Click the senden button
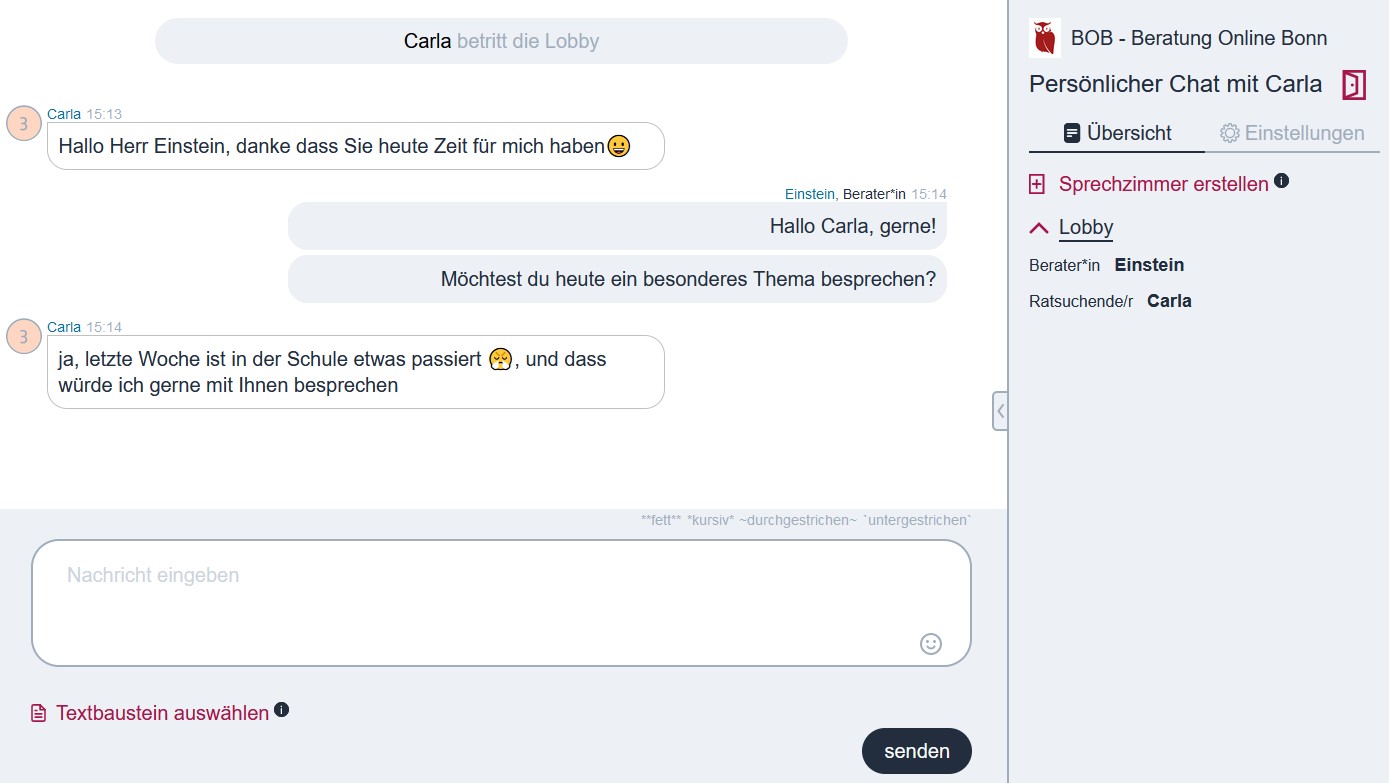Viewport: 1389px width, 783px height. click(917, 751)
